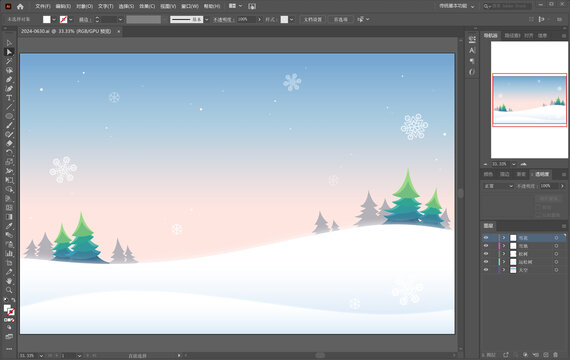The width and height of the screenshot is (570, 360).
Task: Select the Type tool in the toolbar
Action: (x=9, y=98)
